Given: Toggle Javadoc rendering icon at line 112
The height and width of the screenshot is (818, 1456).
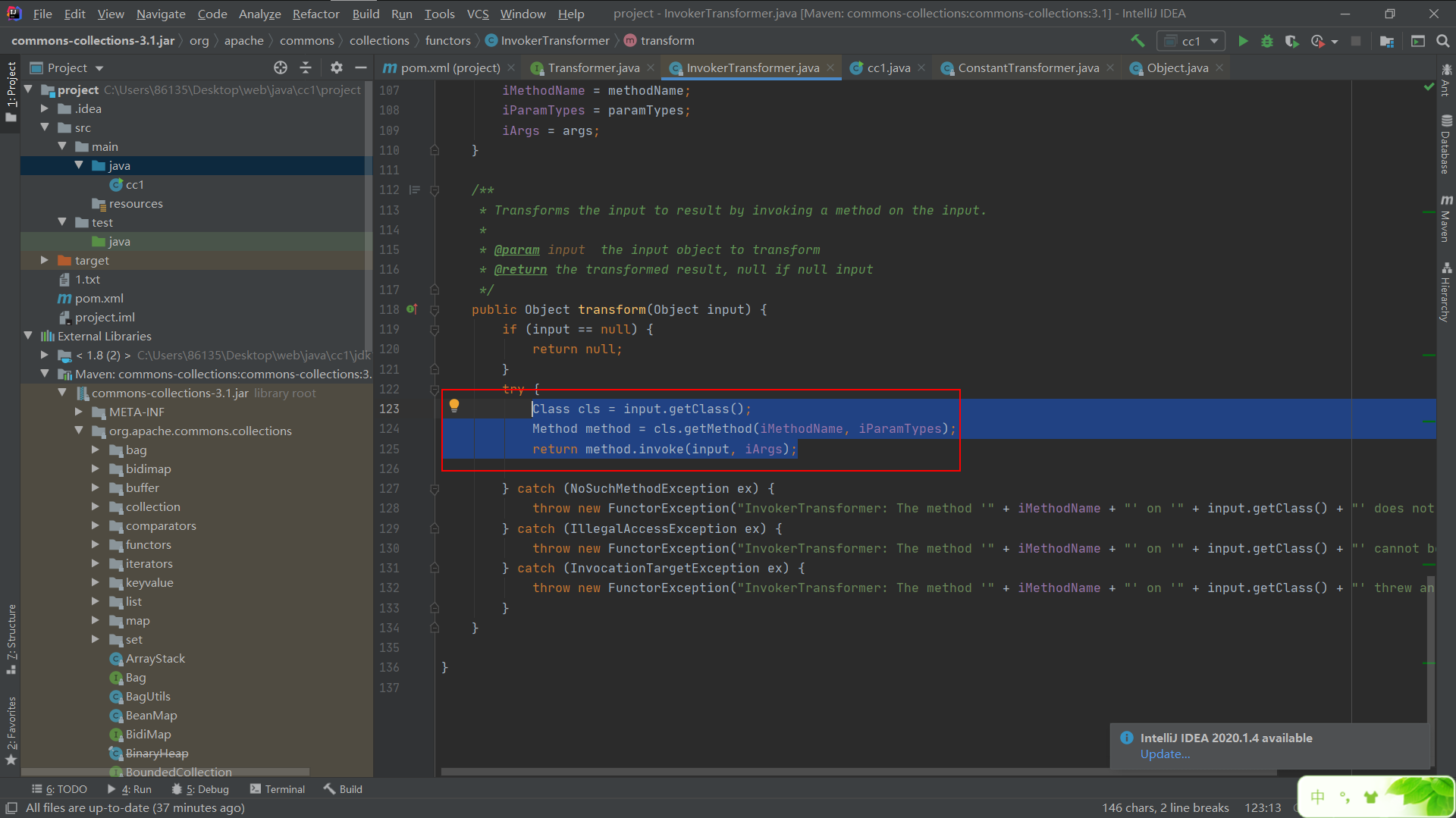Looking at the screenshot, I should [x=414, y=190].
